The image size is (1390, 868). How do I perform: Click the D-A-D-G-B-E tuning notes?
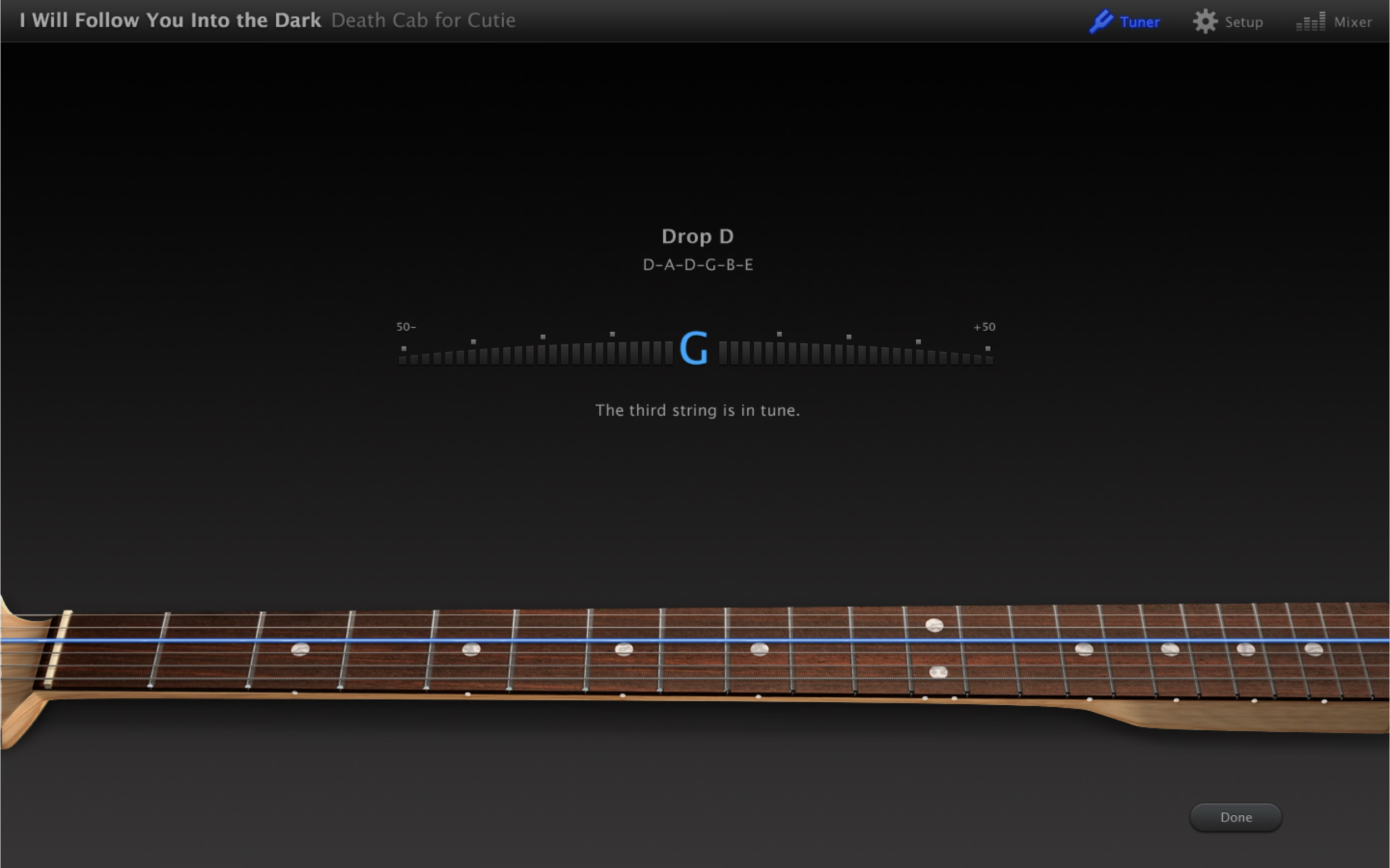click(x=698, y=265)
